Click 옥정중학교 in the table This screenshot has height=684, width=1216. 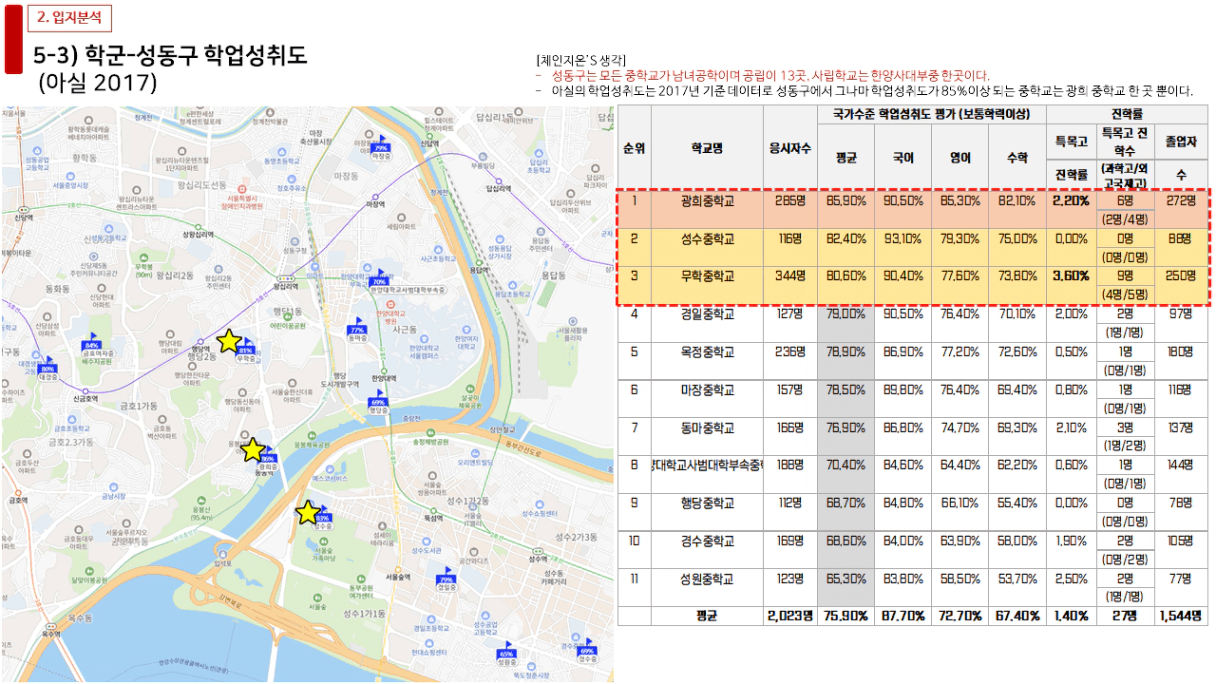pos(706,352)
